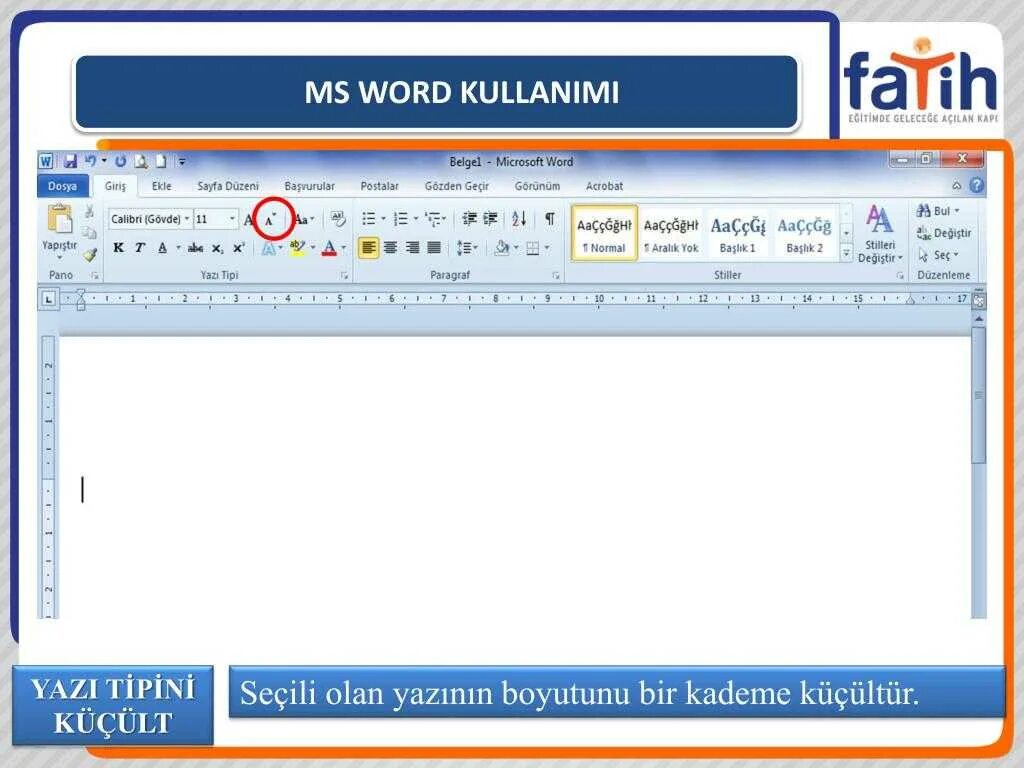Image resolution: width=1024 pixels, height=768 pixels.
Task: Click the Increase Indent icon
Action: coord(490,219)
